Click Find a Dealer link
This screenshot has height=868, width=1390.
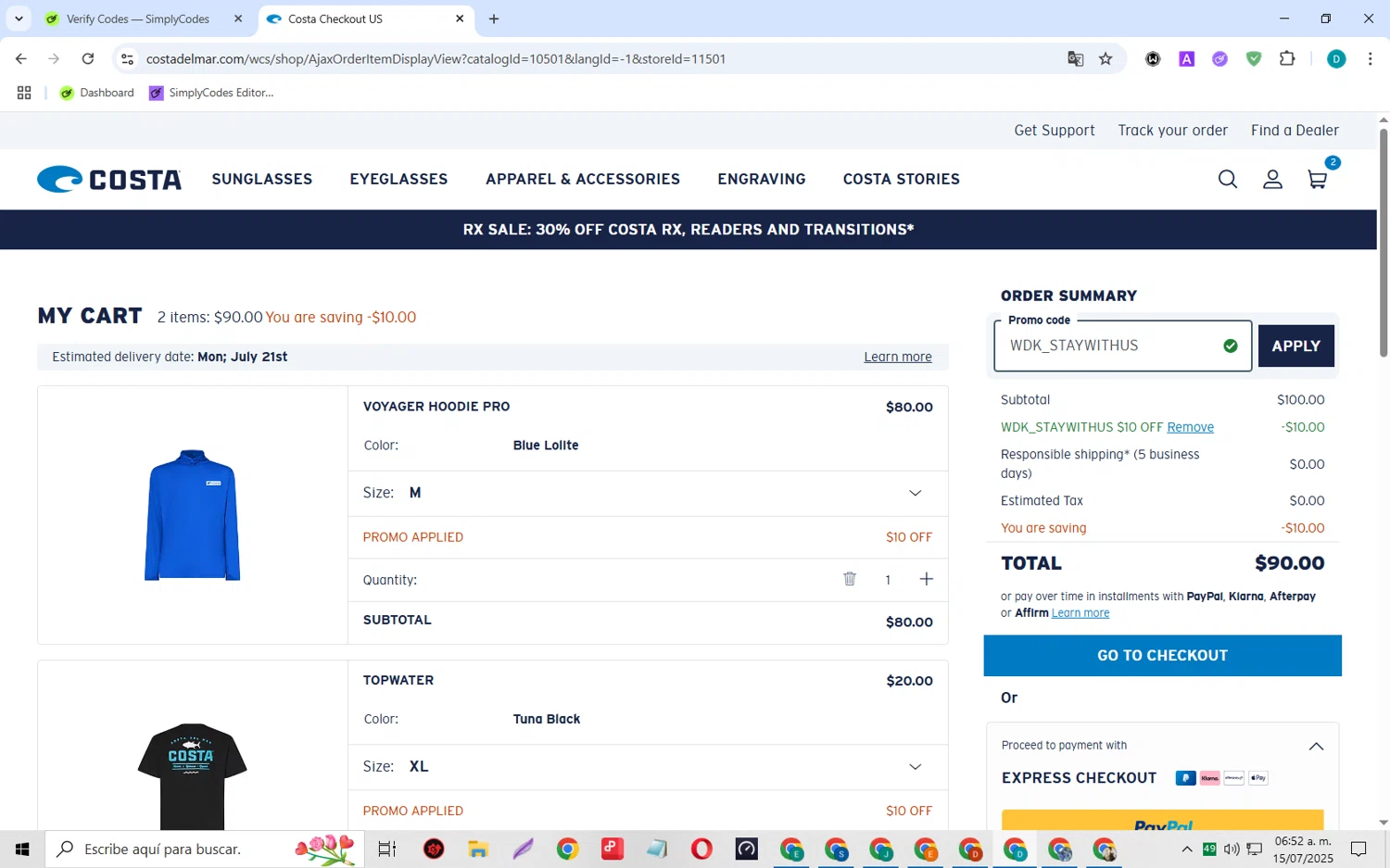(1295, 131)
